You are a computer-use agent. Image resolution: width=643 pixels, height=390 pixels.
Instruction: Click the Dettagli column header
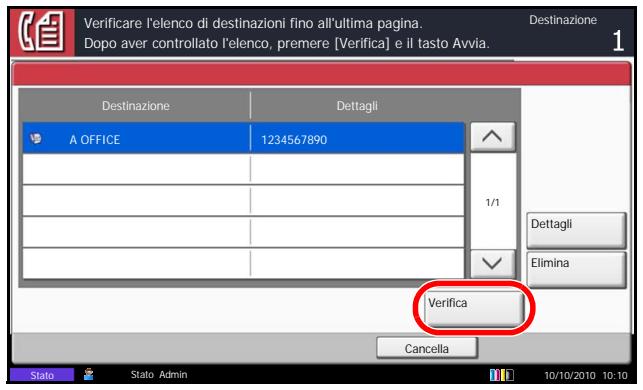pyautogui.click(x=357, y=106)
